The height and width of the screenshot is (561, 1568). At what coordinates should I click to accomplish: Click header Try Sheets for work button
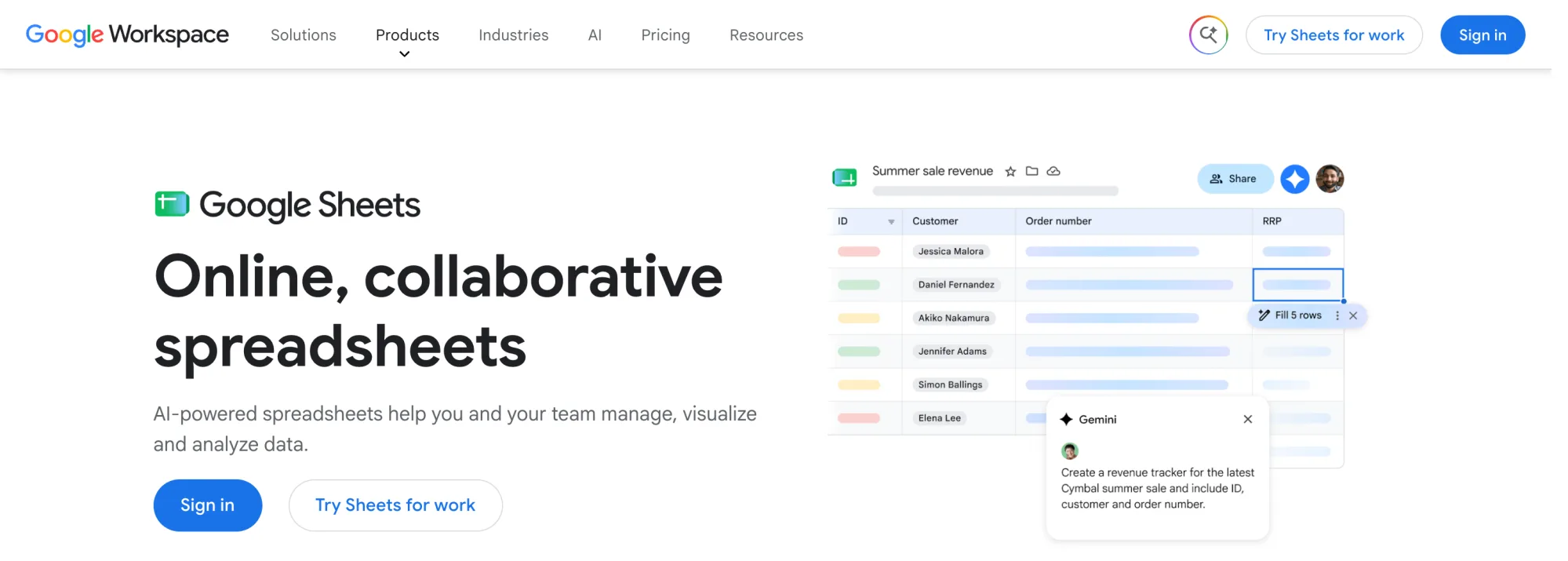[1333, 35]
